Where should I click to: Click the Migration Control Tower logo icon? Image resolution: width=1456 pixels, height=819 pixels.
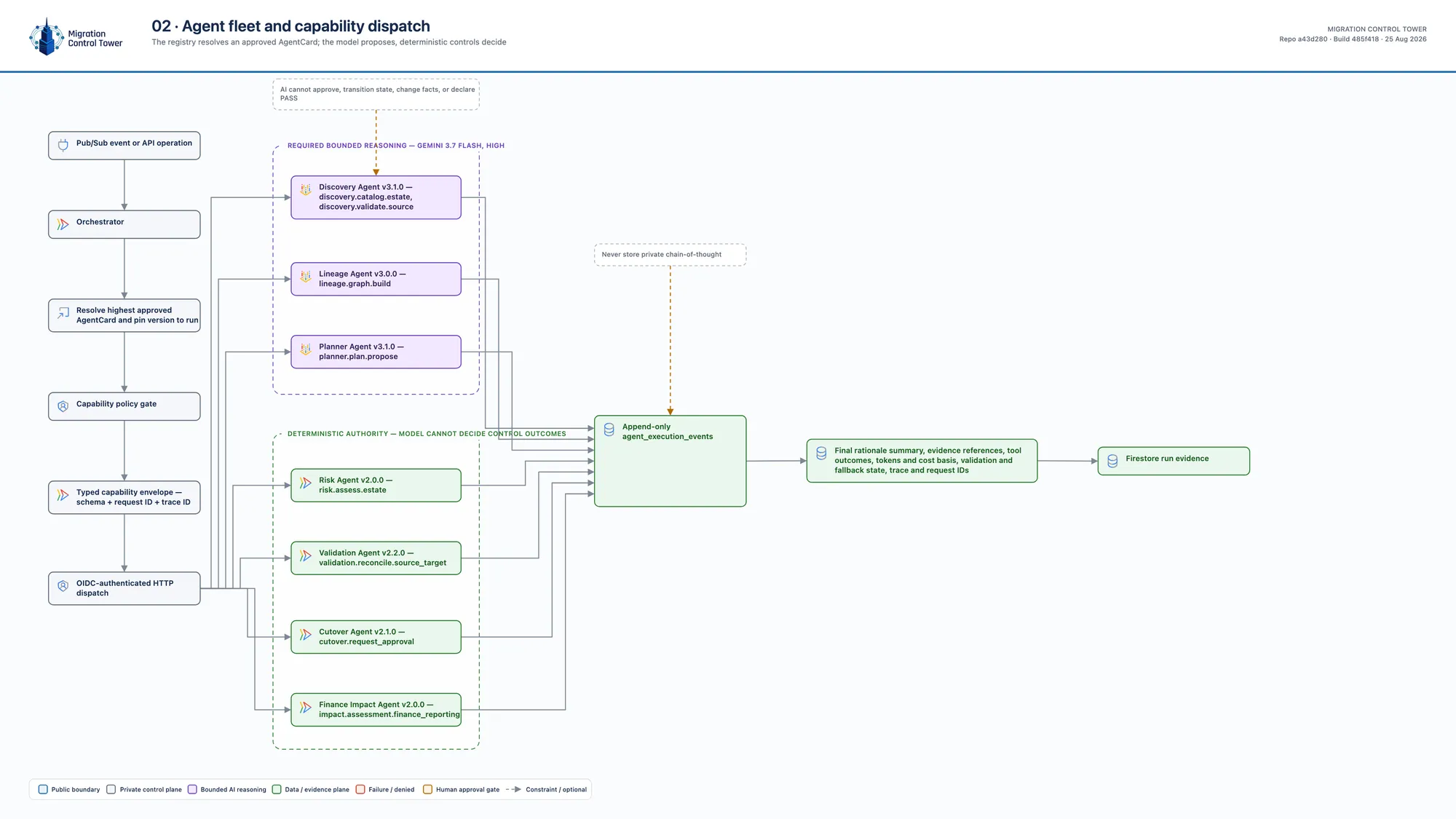coord(47,36)
